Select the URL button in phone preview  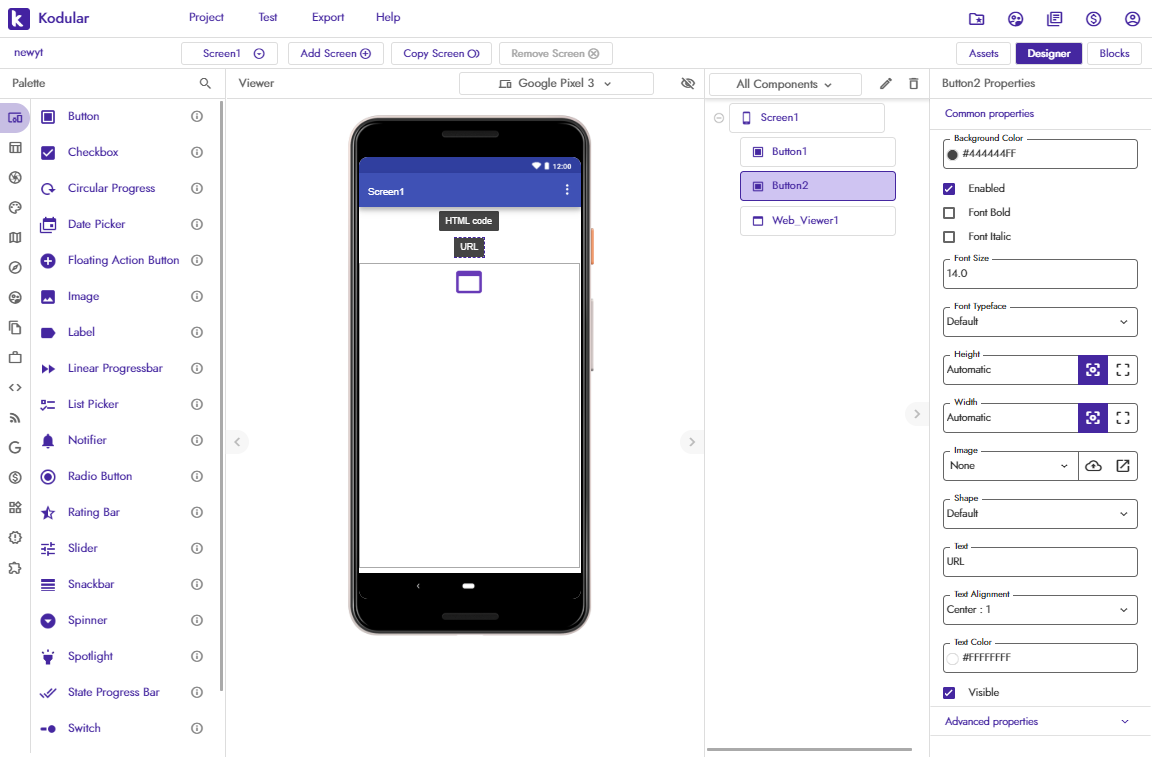coord(469,247)
